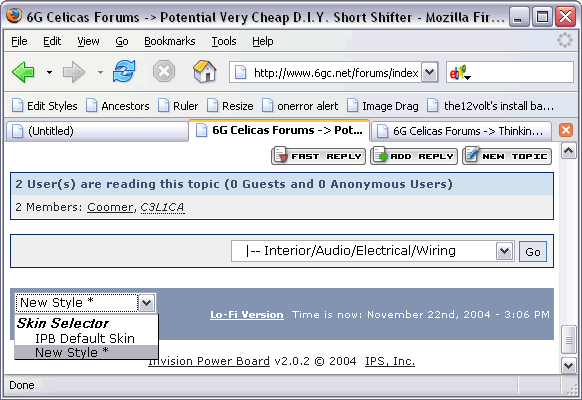
Task: Open the Help menu
Action: pyautogui.click(x=263, y=41)
